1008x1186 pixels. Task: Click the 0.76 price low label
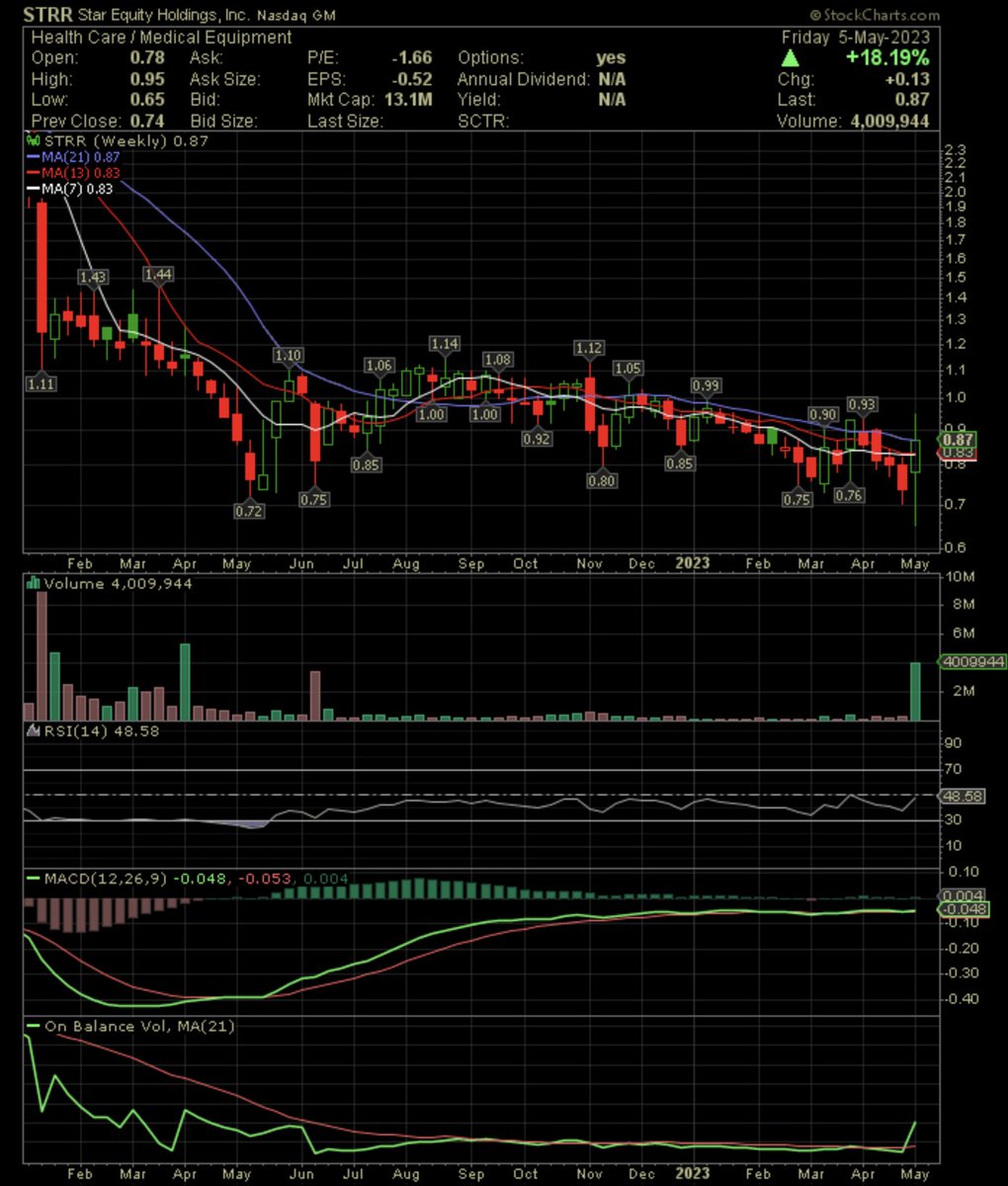pos(849,495)
